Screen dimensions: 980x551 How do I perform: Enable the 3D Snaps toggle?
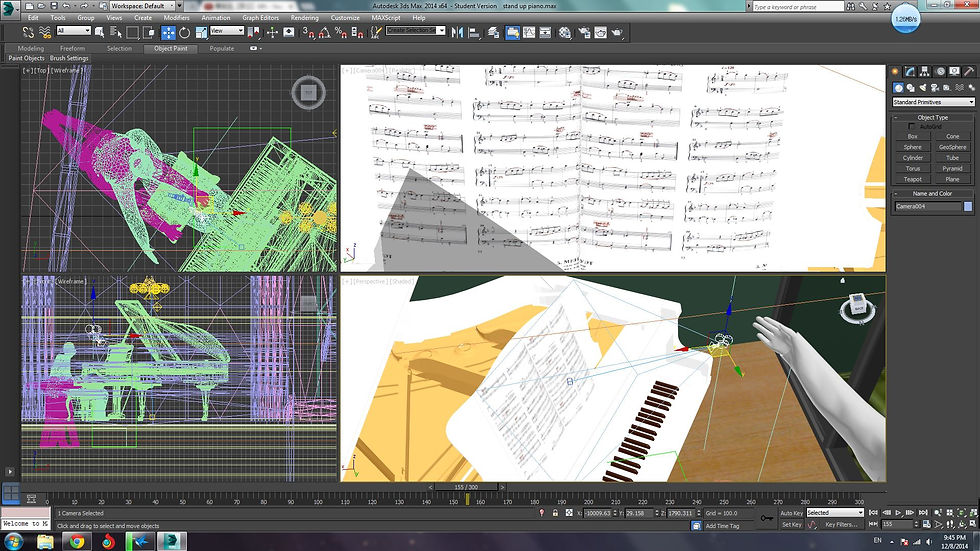coord(308,32)
